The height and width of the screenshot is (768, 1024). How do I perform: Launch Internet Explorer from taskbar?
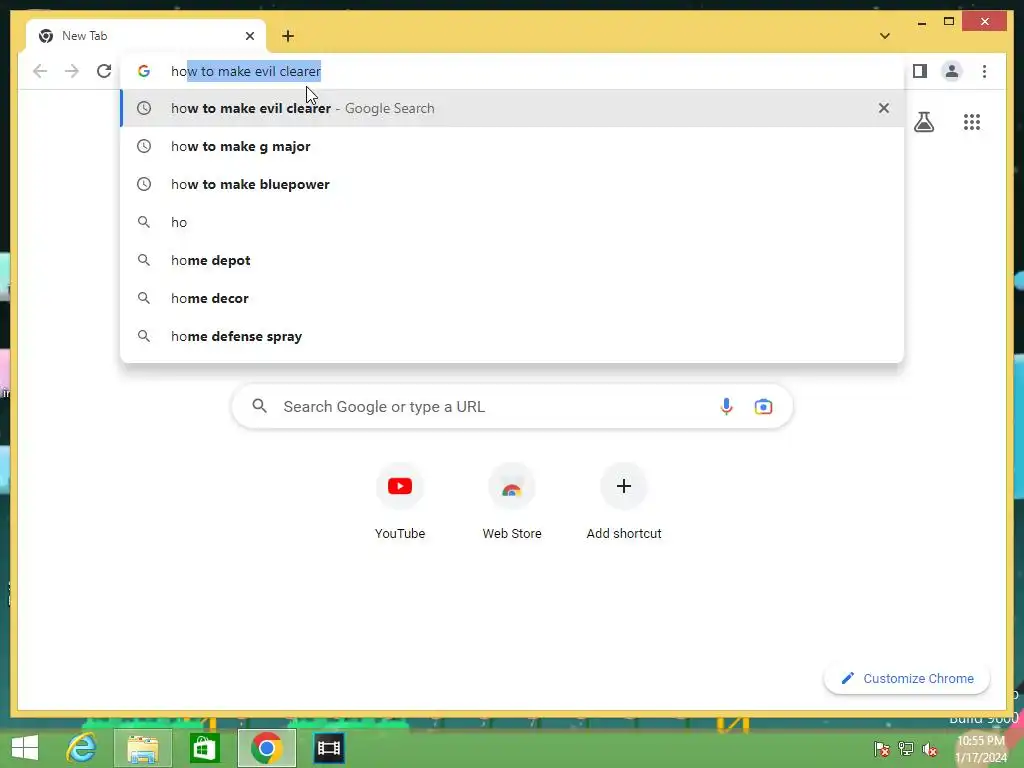[81, 748]
